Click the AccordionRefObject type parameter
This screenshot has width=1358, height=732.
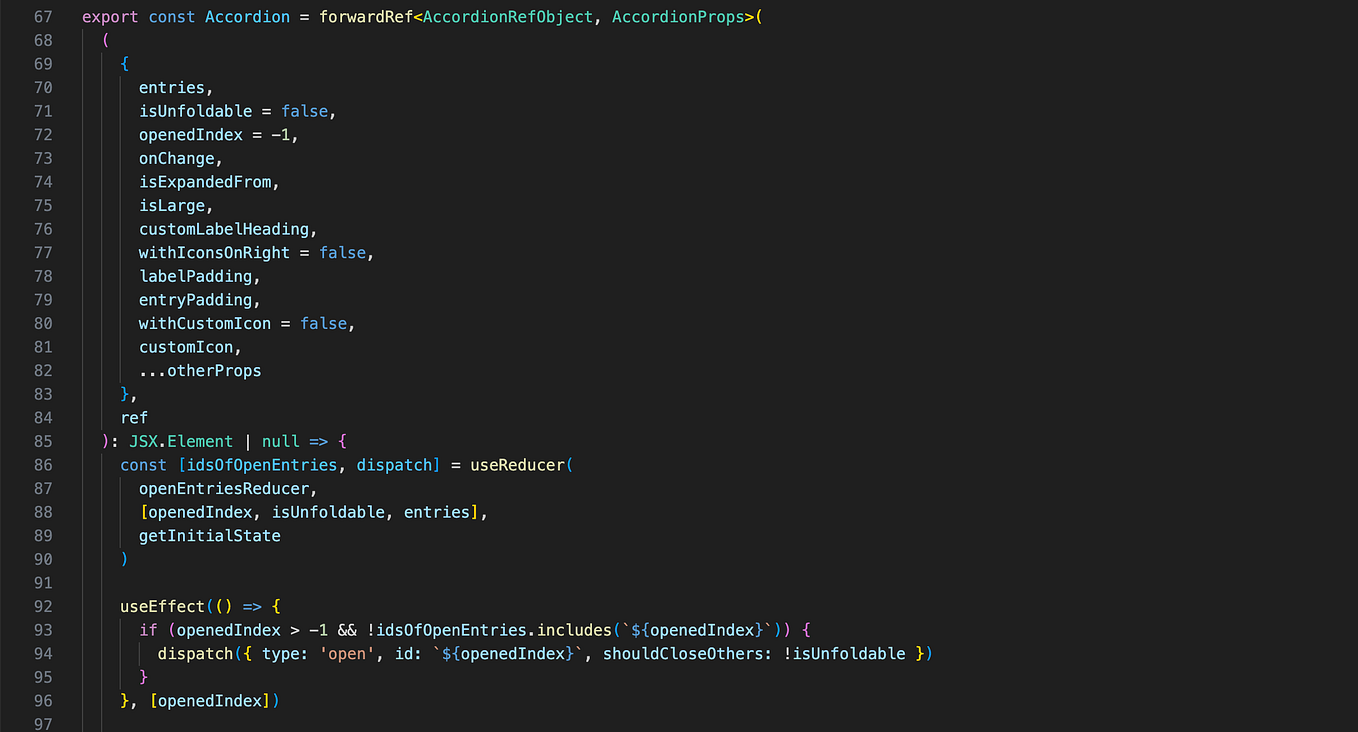pos(507,16)
